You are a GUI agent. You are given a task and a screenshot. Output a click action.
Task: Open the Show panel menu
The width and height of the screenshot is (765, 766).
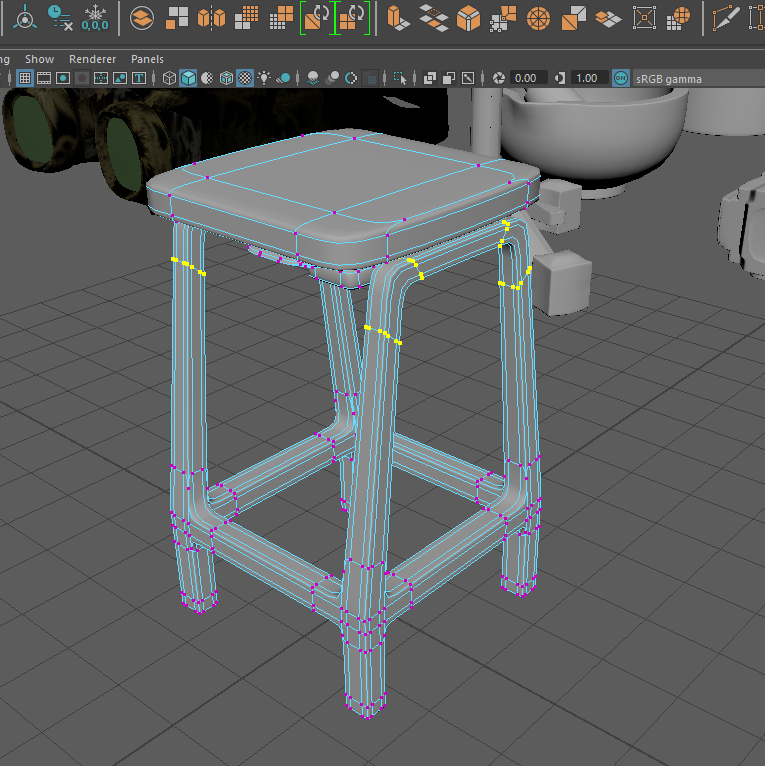point(40,59)
